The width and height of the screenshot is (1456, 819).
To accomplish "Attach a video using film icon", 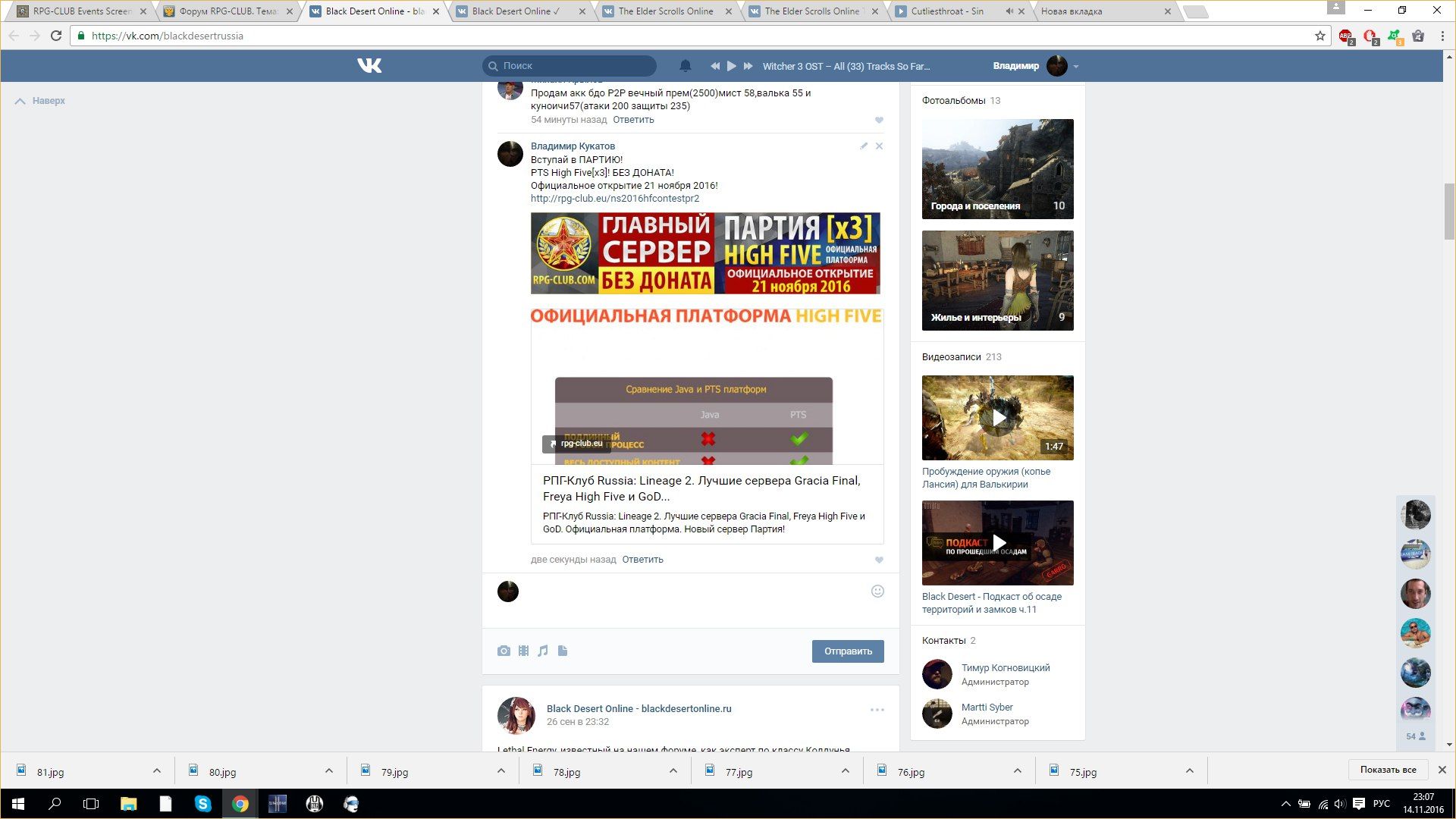I will pos(523,651).
